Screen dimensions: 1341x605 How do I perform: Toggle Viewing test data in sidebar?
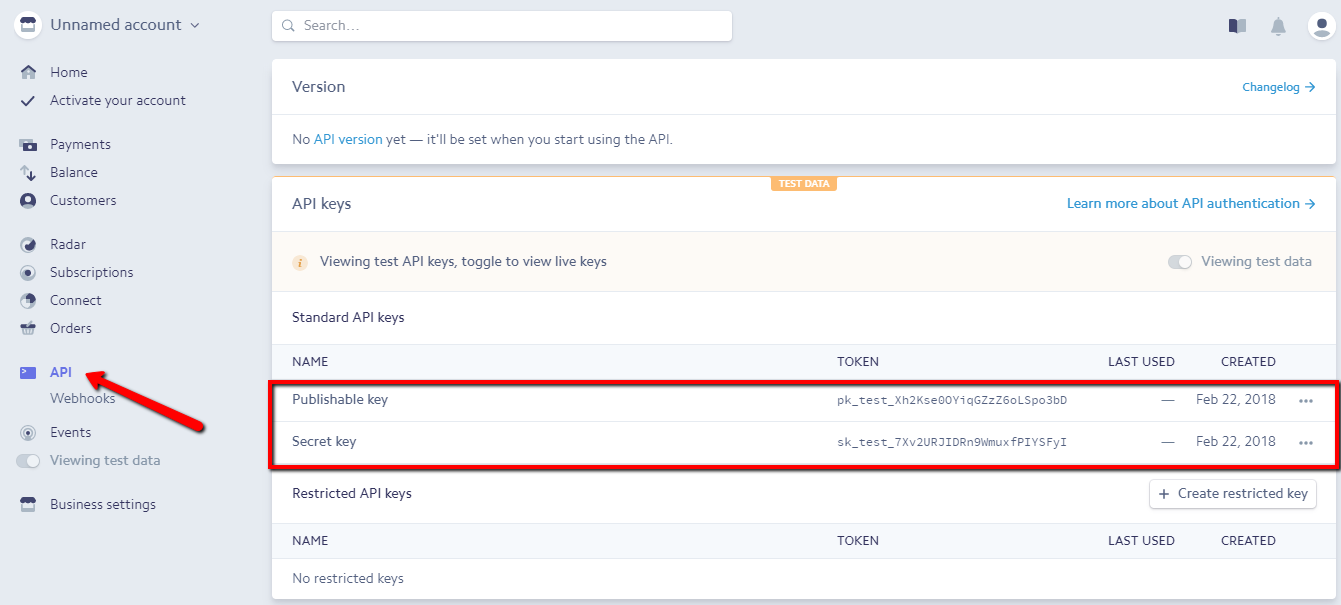tap(30, 461)
